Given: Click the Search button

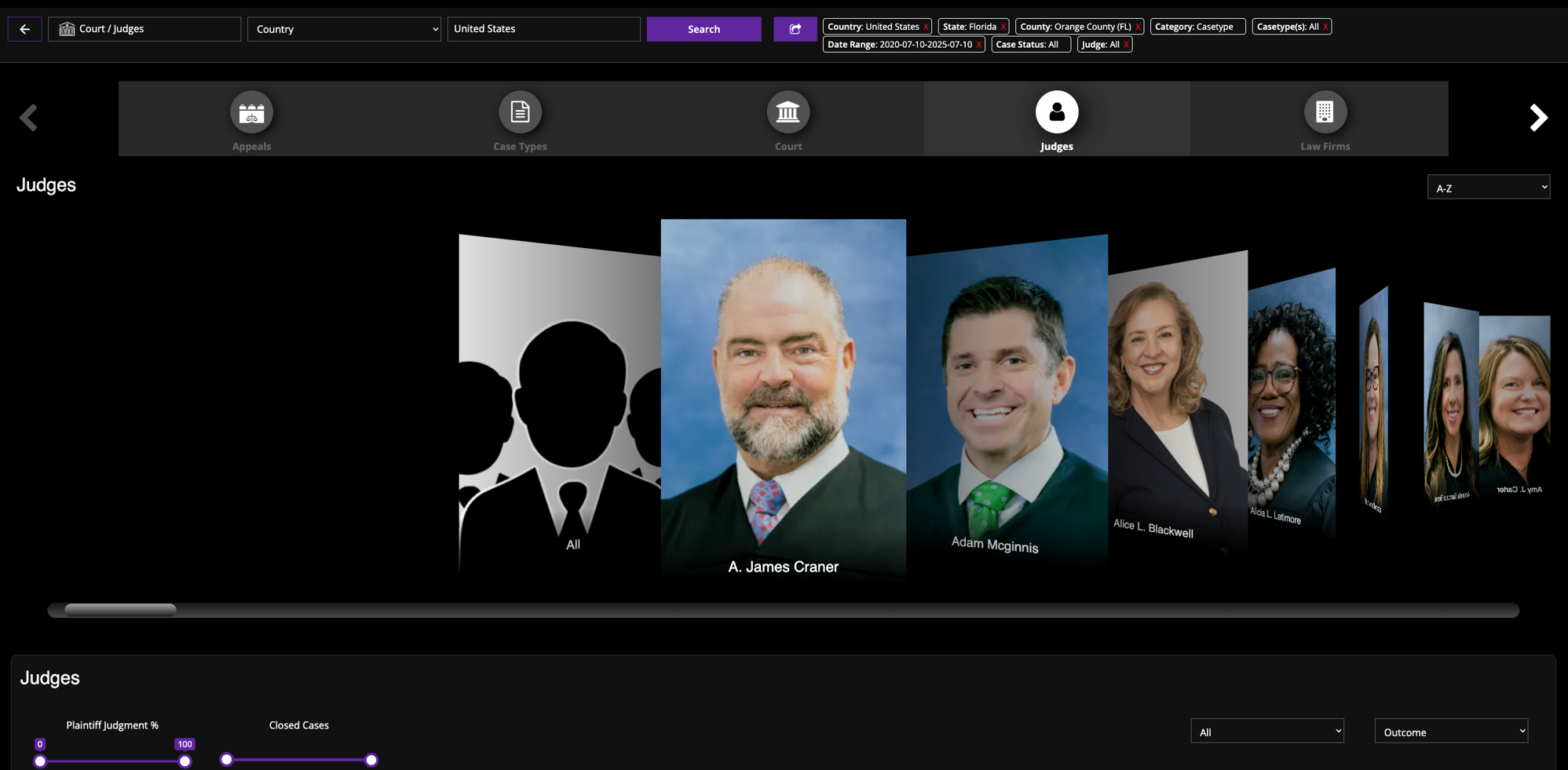Looking at the screenshot, I should click(703, 28).
